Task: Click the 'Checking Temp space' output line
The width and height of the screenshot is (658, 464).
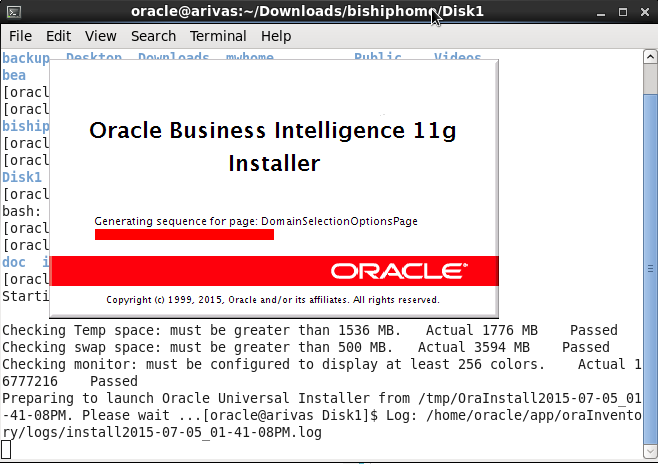Action: coord(310,330)
